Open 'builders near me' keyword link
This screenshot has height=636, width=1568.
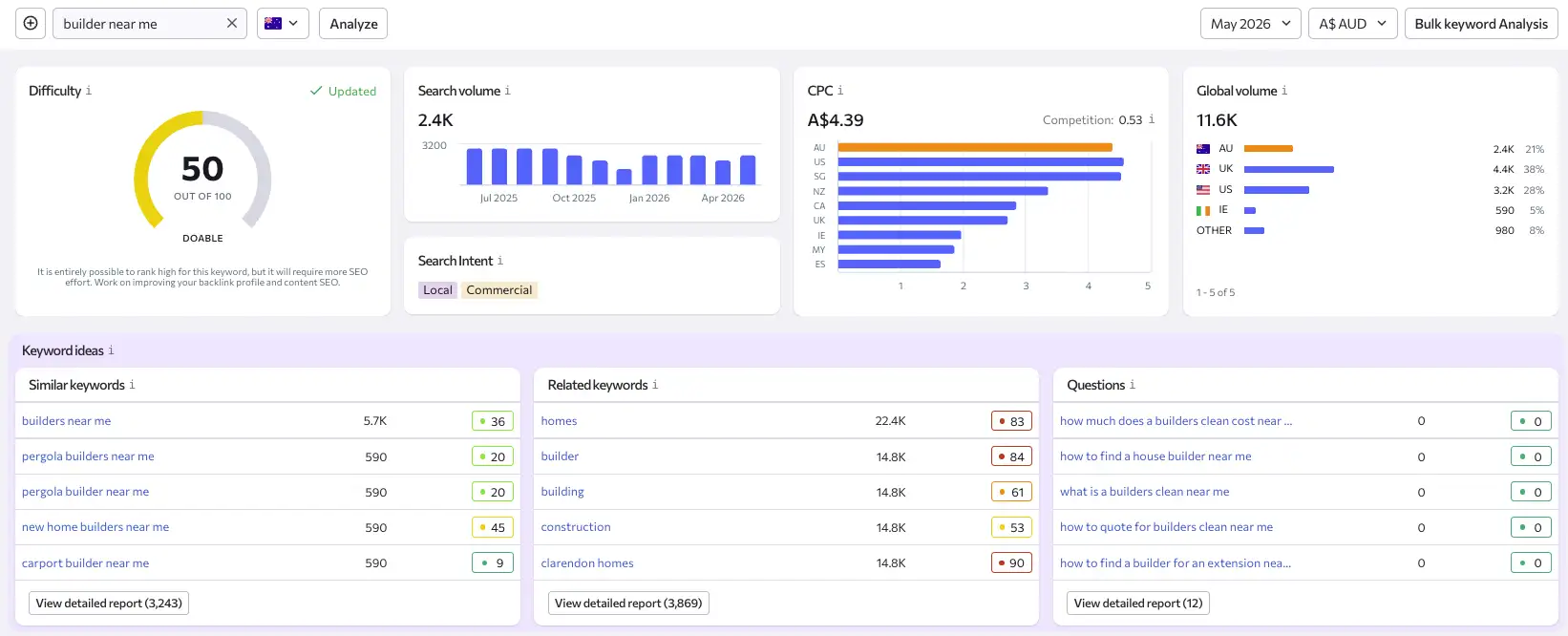(x=66, y=421)
